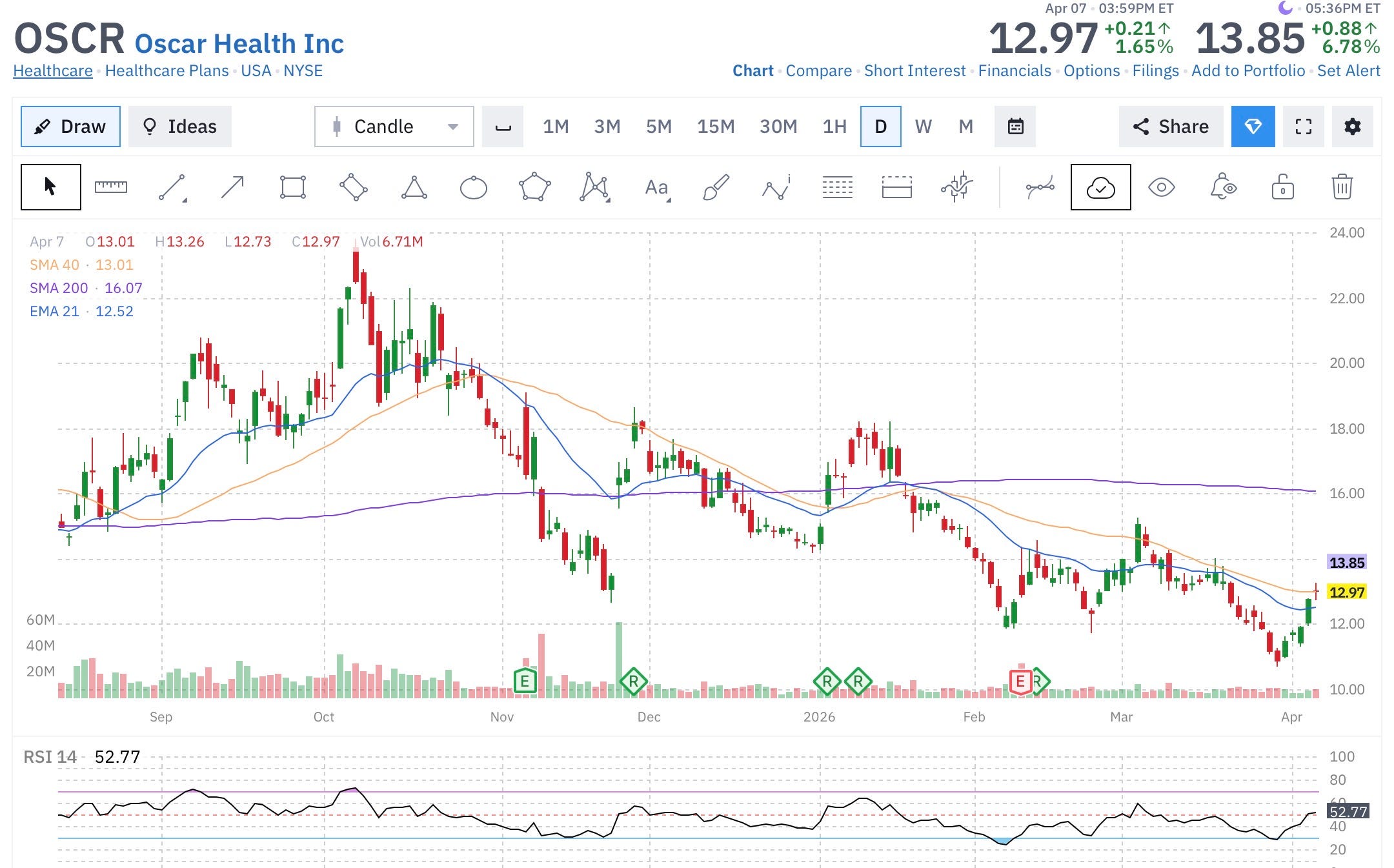The width and height of the screenshot is (1394, 868).
Task: Click the Set Alert link
Action: pos(1349,71)
